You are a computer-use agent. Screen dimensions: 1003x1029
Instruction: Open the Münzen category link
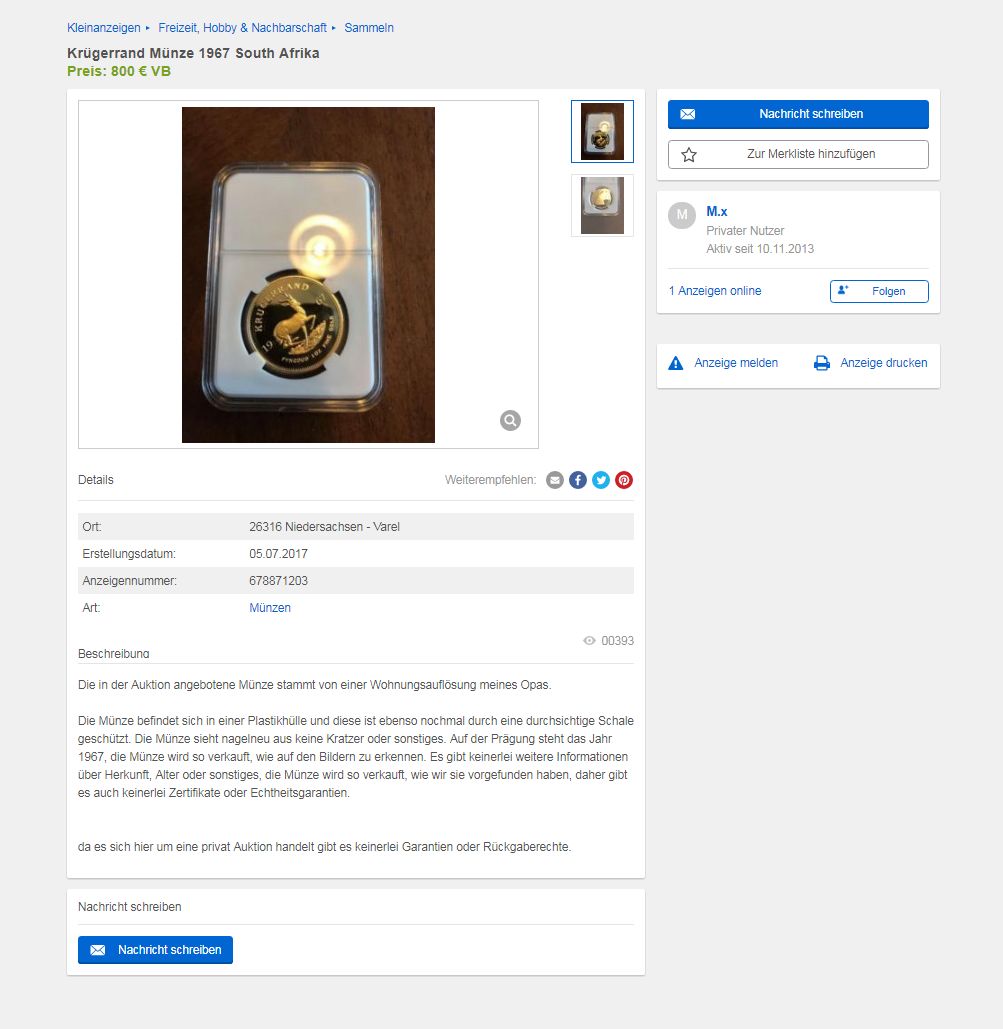[270, 608]
